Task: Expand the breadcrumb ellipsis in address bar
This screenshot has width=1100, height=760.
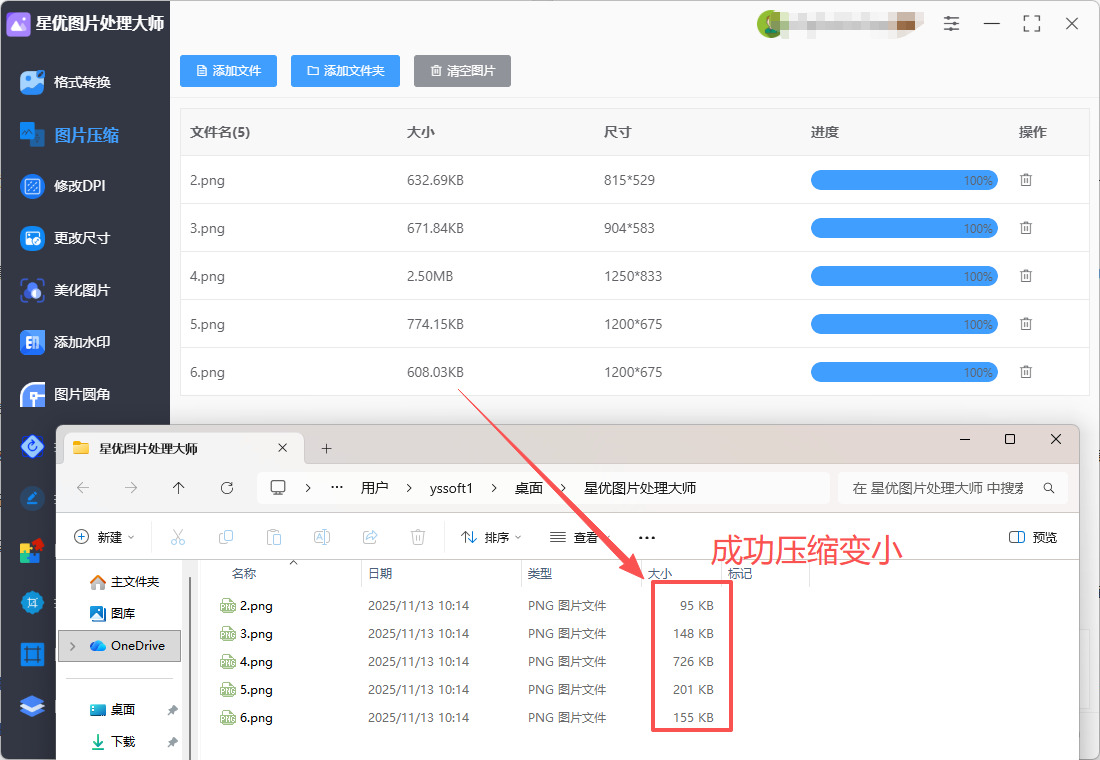Action: coord(337,488)
